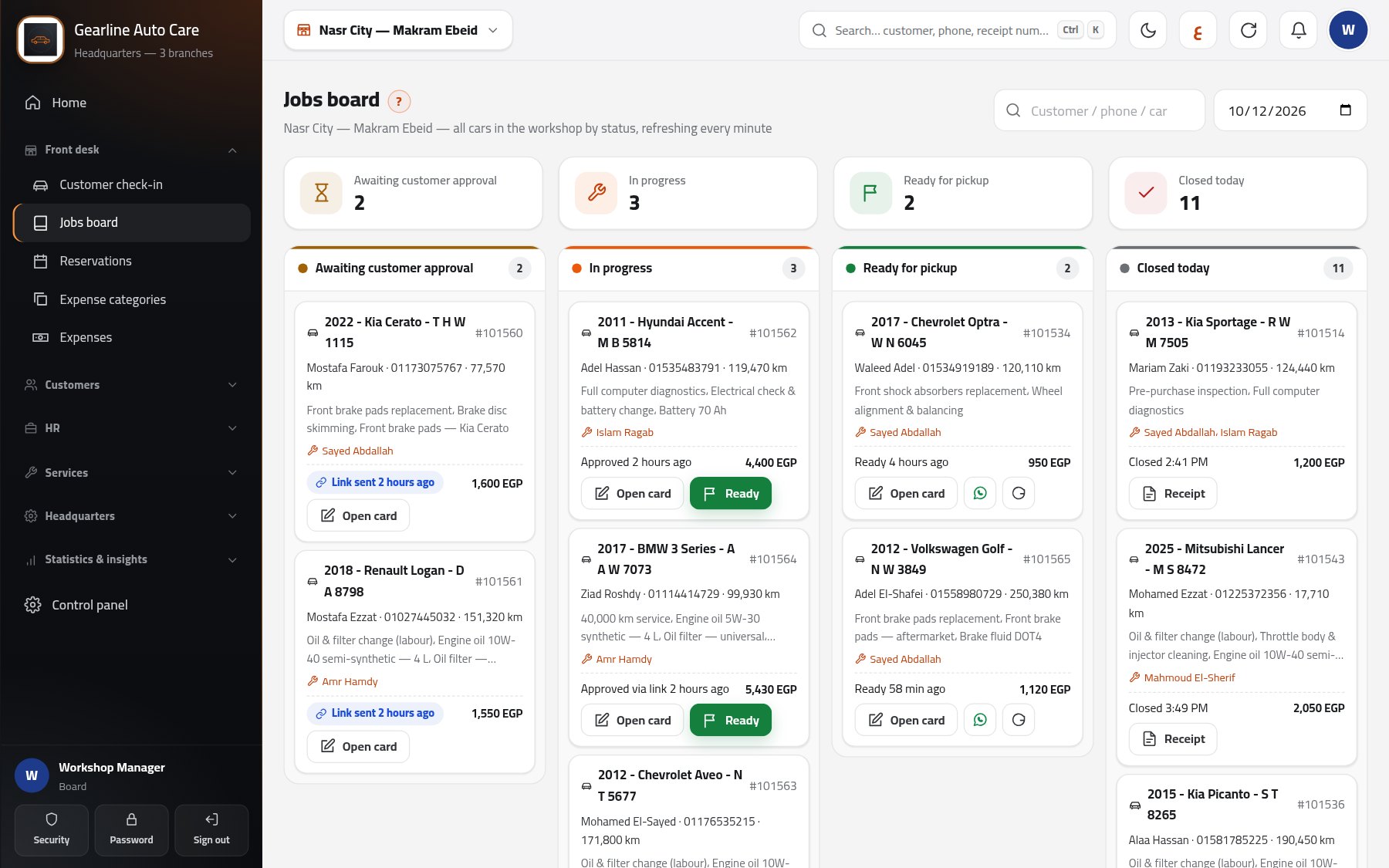Viewport: 1389px width, 868px height.
Task: Click the refresh icon on job #101534
Action: point(1019,493)
